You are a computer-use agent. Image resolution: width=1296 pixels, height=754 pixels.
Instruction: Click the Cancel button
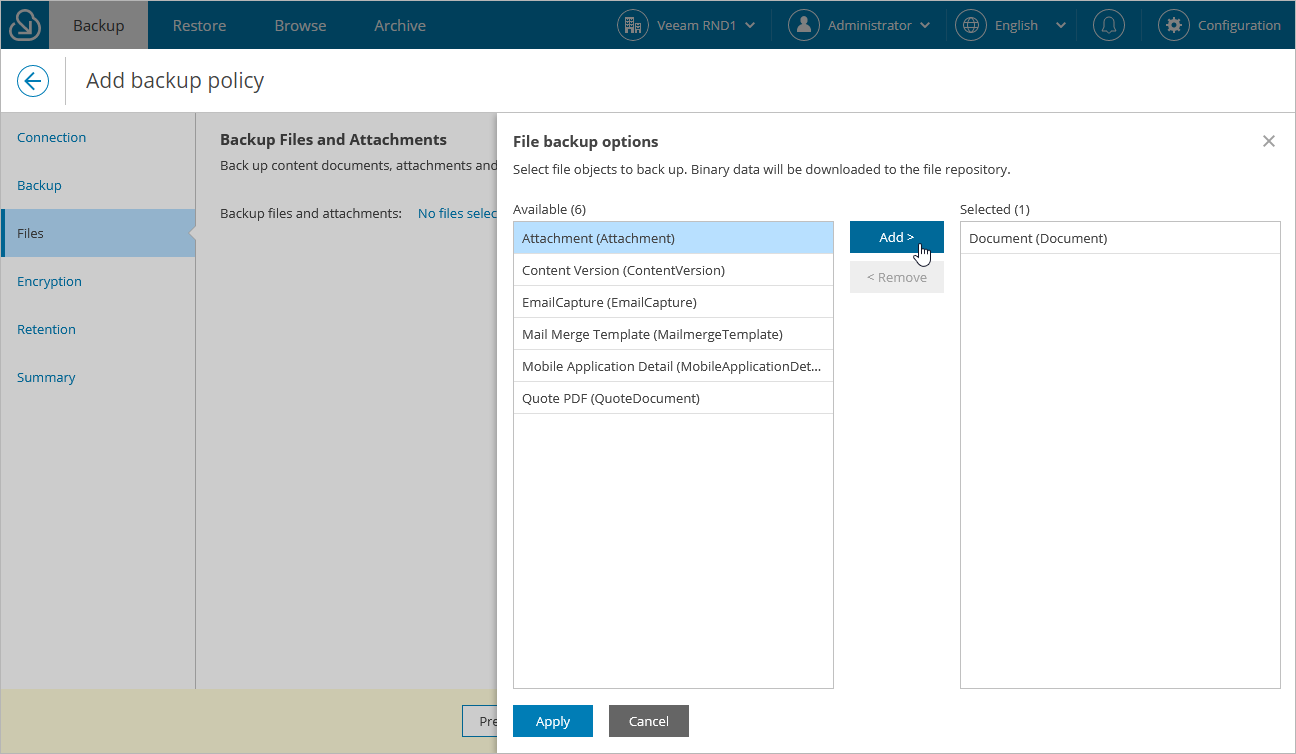point(648,721)
